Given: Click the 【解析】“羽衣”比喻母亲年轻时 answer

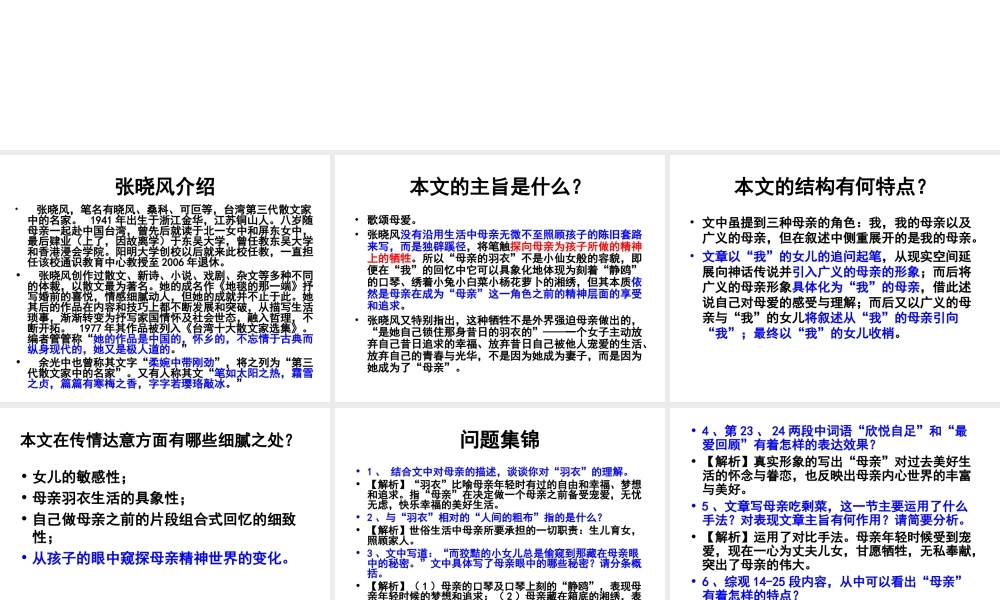Looking at the screenshot, I should click(x=504, y=495).
